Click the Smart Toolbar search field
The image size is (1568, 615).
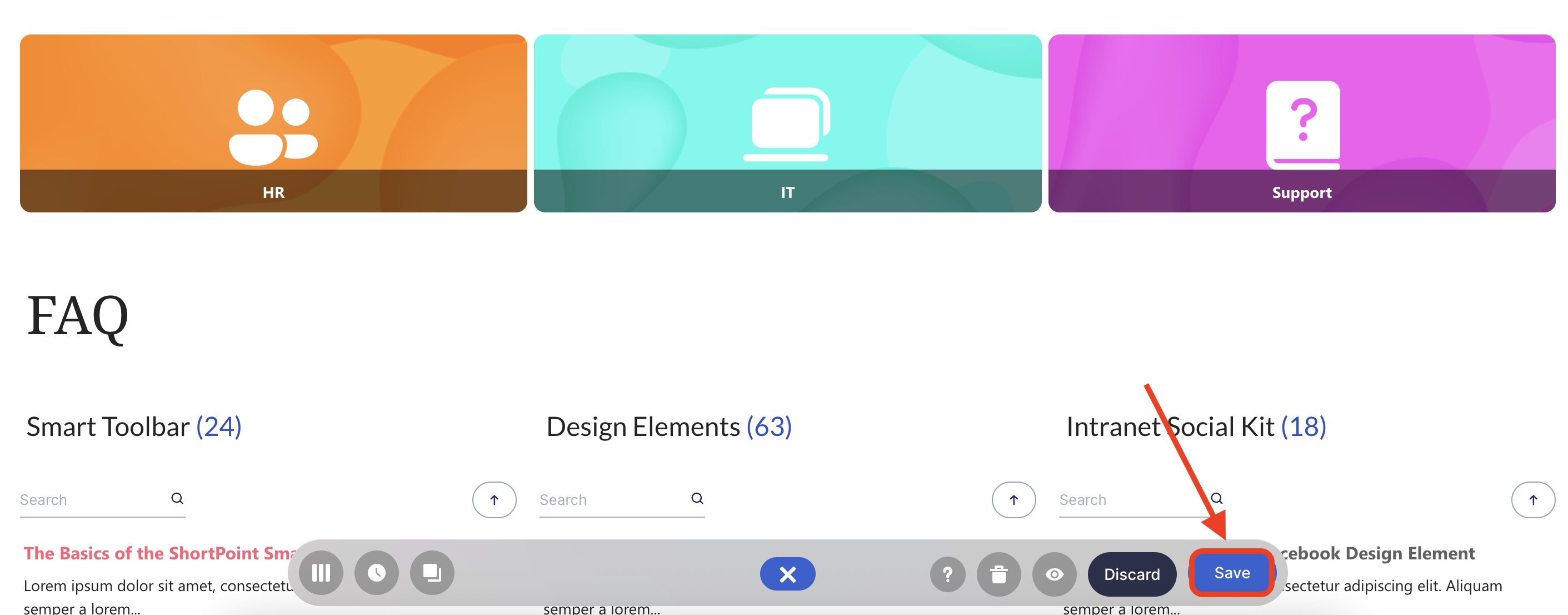click(91, 500)
